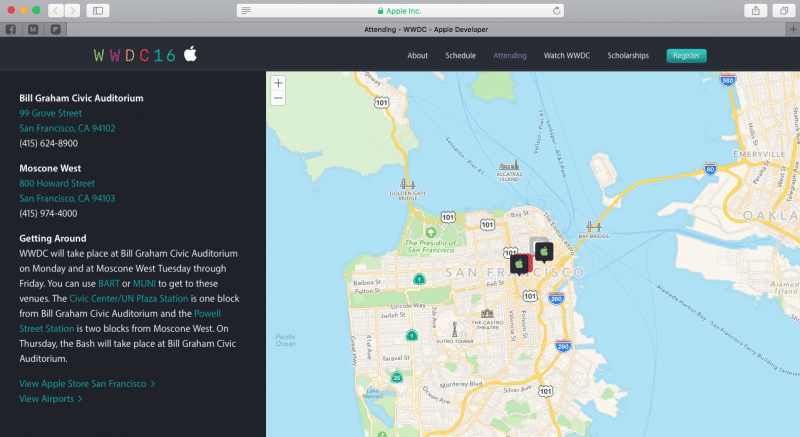800x437 pixels.
Task: Select the Moscone West Apple map pin
Action: (x=544, y=252)
